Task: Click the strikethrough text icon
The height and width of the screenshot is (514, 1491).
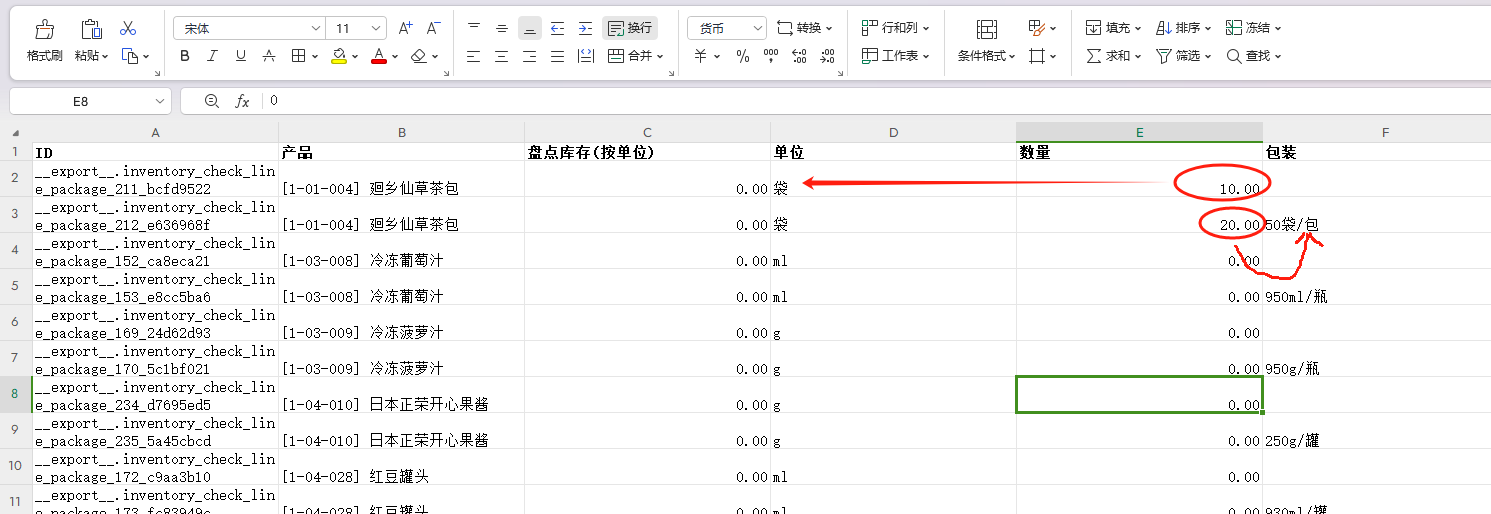Action: click(x=268, y=56)
